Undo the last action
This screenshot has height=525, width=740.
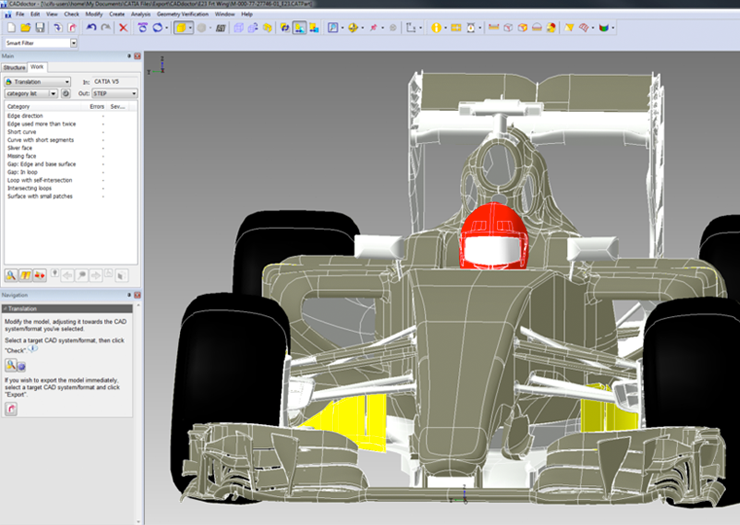coord(91,28)
